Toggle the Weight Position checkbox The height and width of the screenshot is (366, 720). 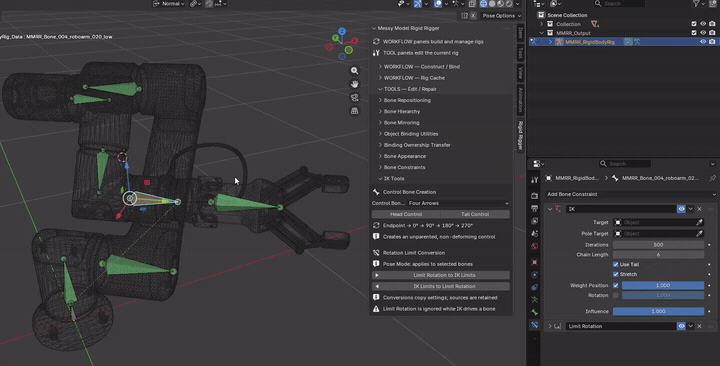click(x=616, y=285)
